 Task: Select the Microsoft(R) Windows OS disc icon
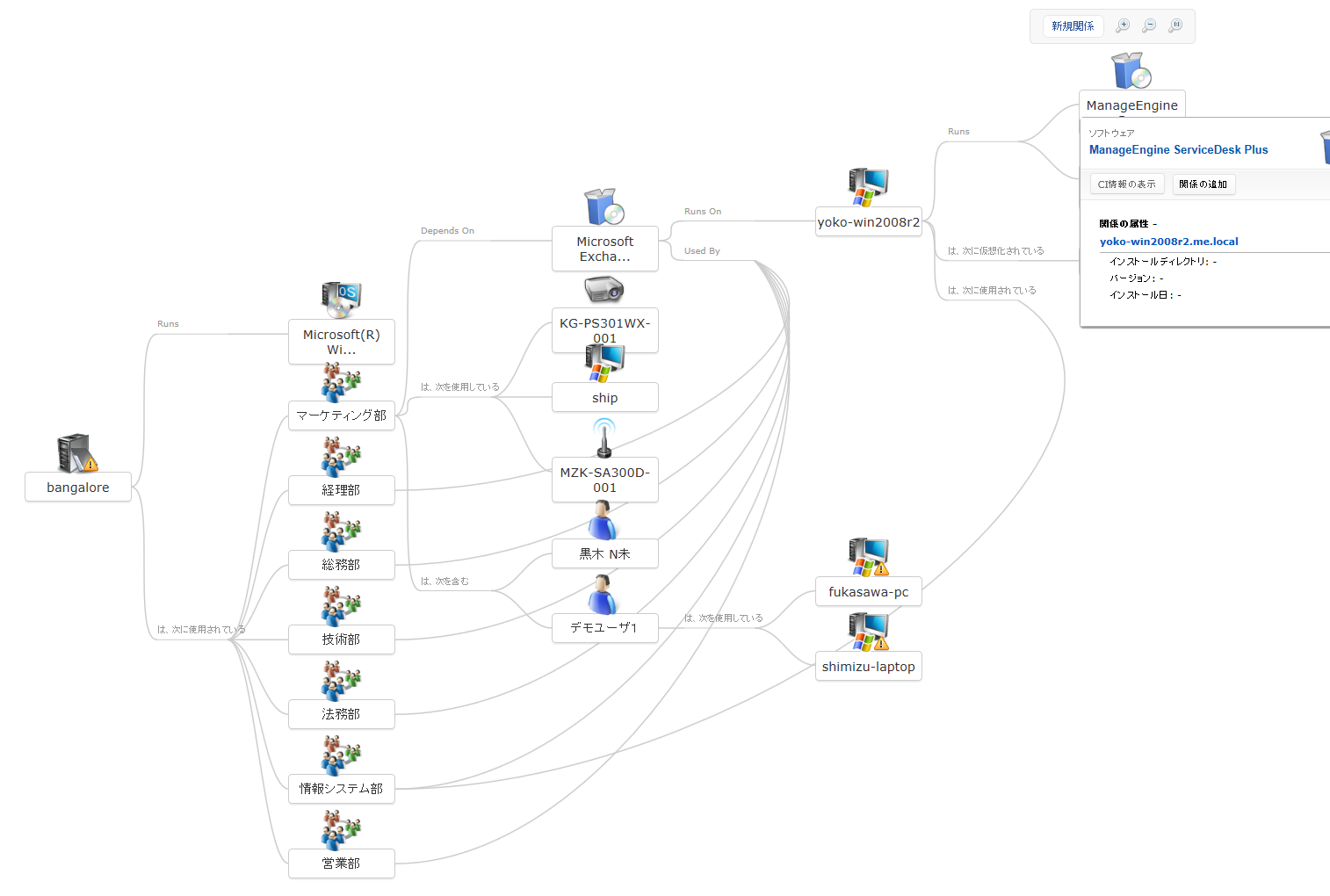pyautogui.click(x=341, y=299)
